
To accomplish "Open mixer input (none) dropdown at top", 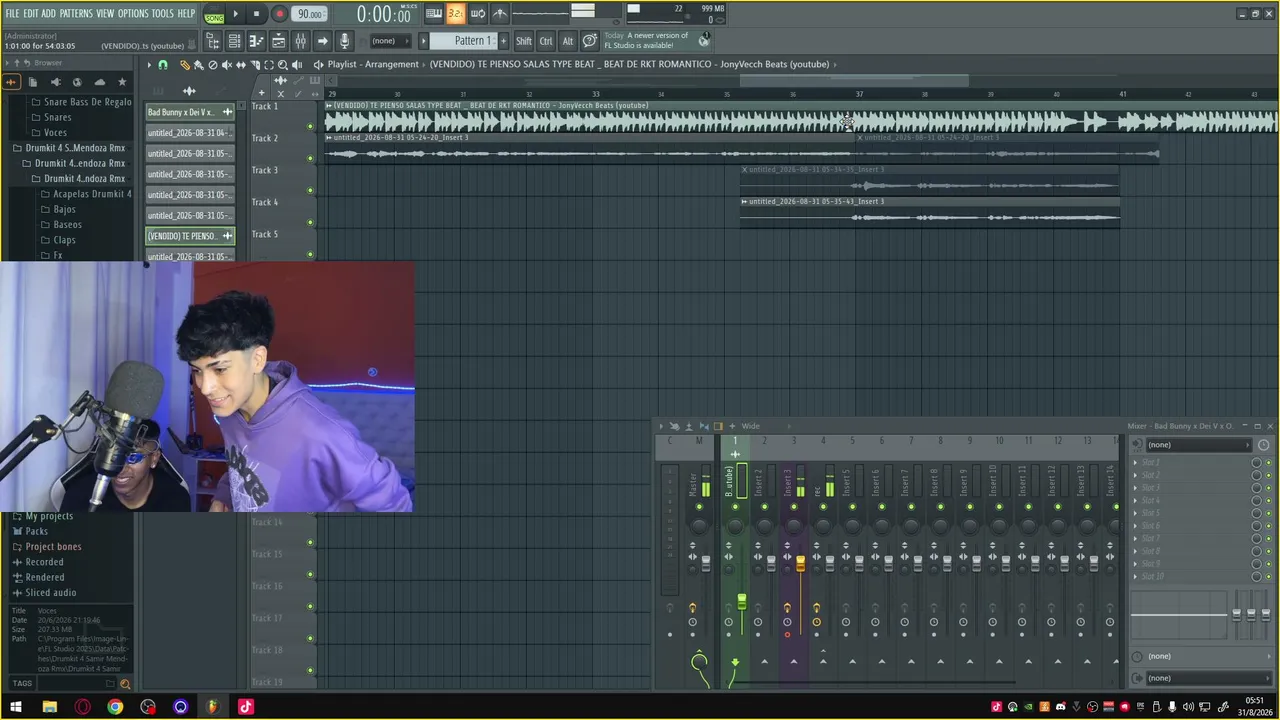I will coord(1199,445).
